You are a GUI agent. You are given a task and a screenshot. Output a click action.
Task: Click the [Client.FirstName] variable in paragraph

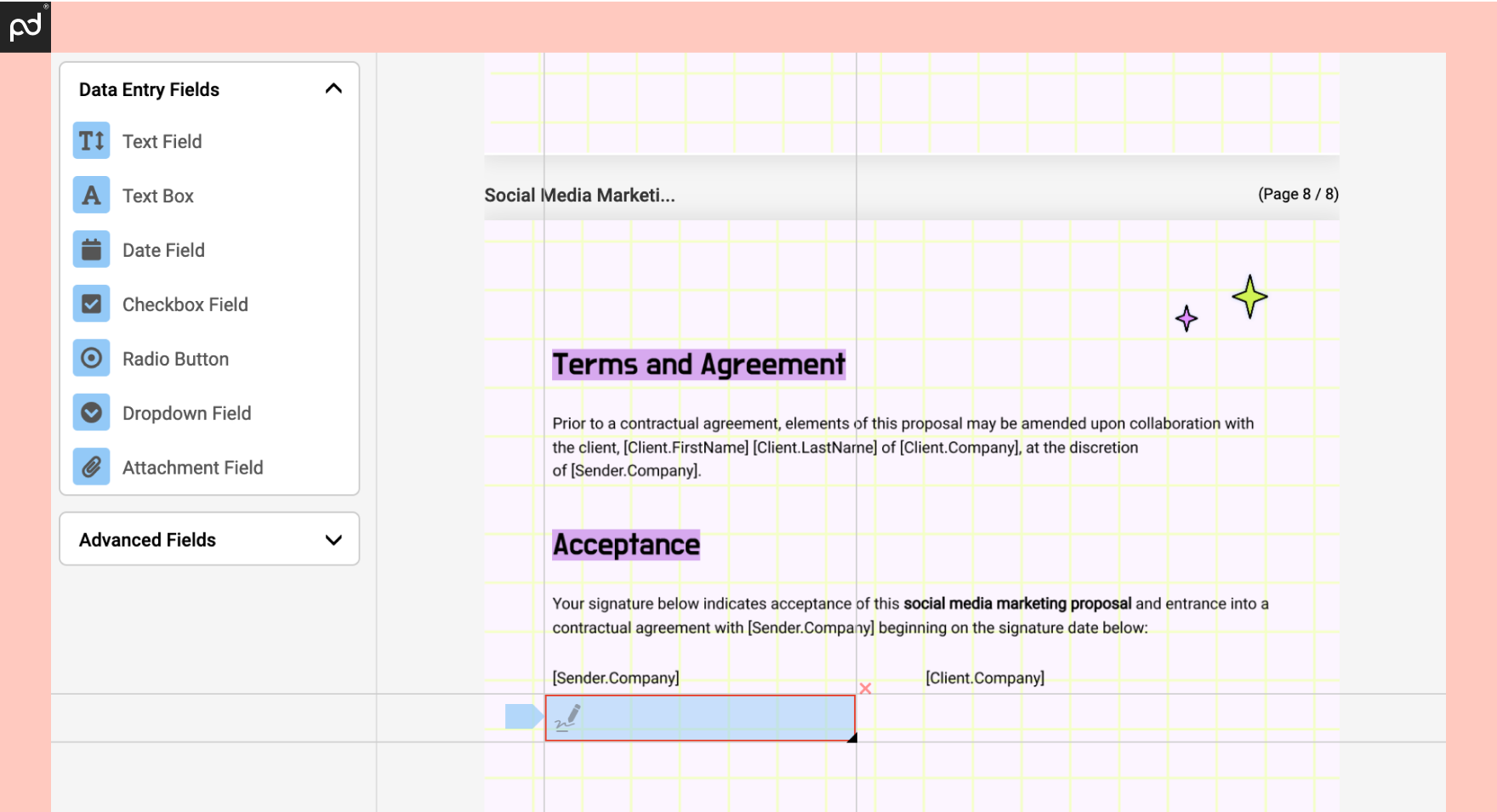(x=686, y=447)
